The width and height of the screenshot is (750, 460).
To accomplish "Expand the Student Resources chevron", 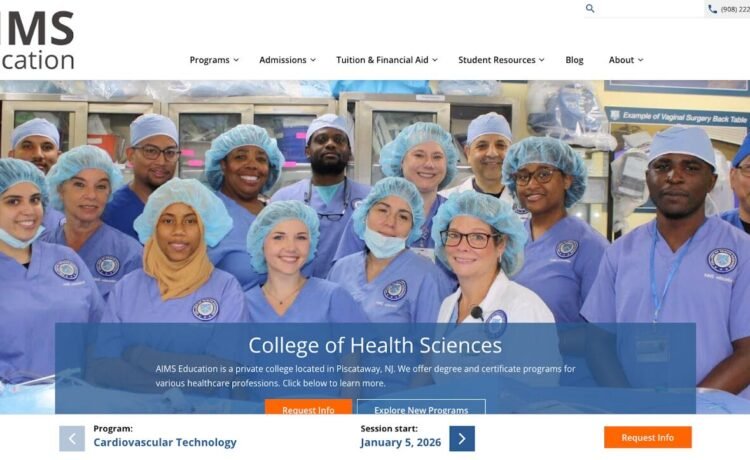I will click(x=541, y=60).
